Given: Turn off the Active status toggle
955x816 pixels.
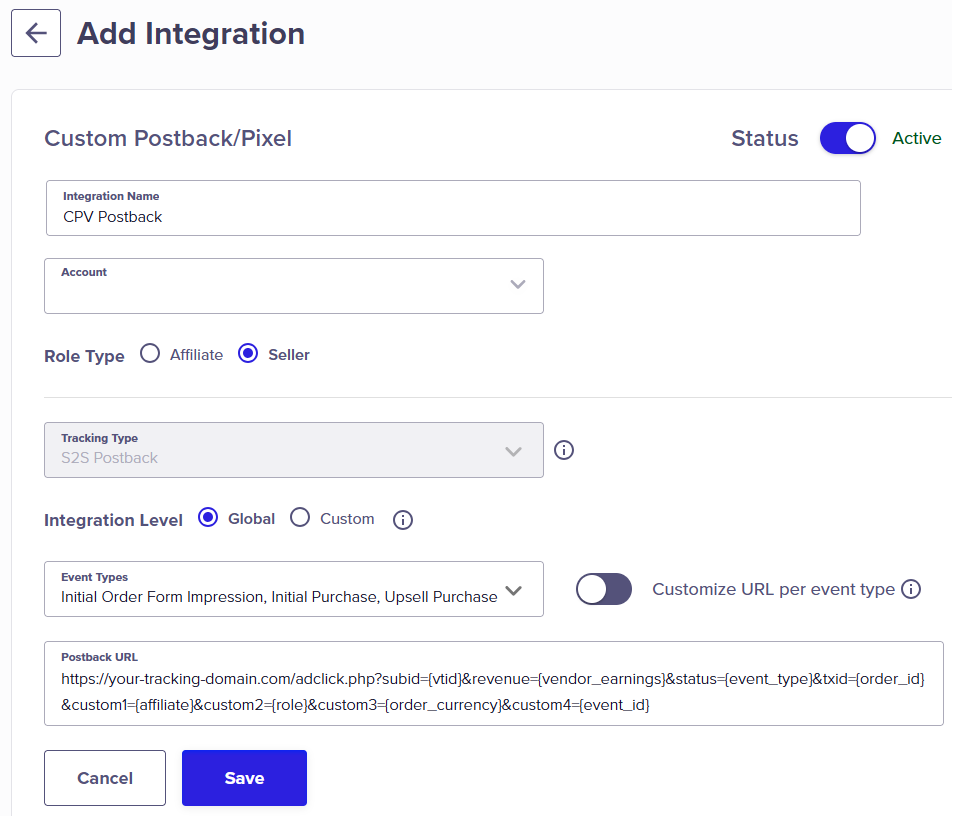Looking at the screenshot, I should pyautogui.click(x=847, y=138).
